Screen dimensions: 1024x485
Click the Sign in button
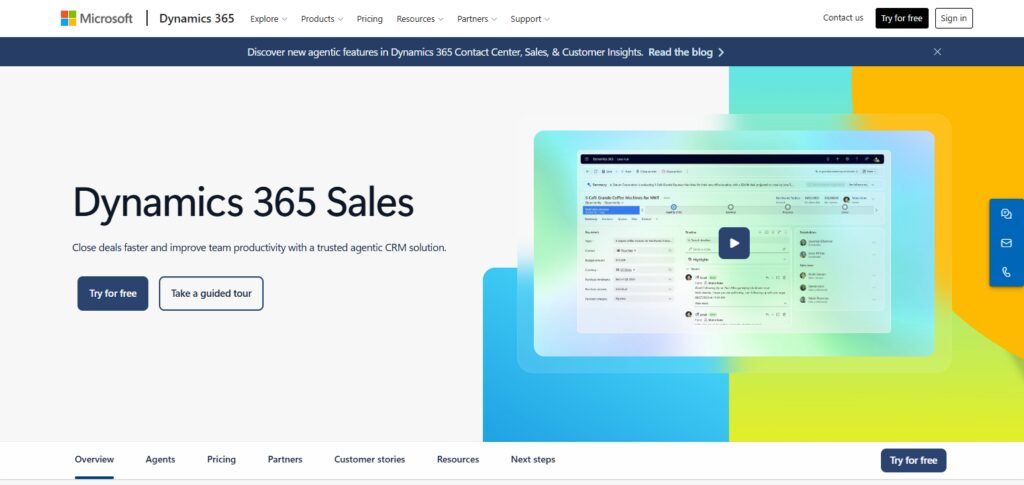(953, 18)
